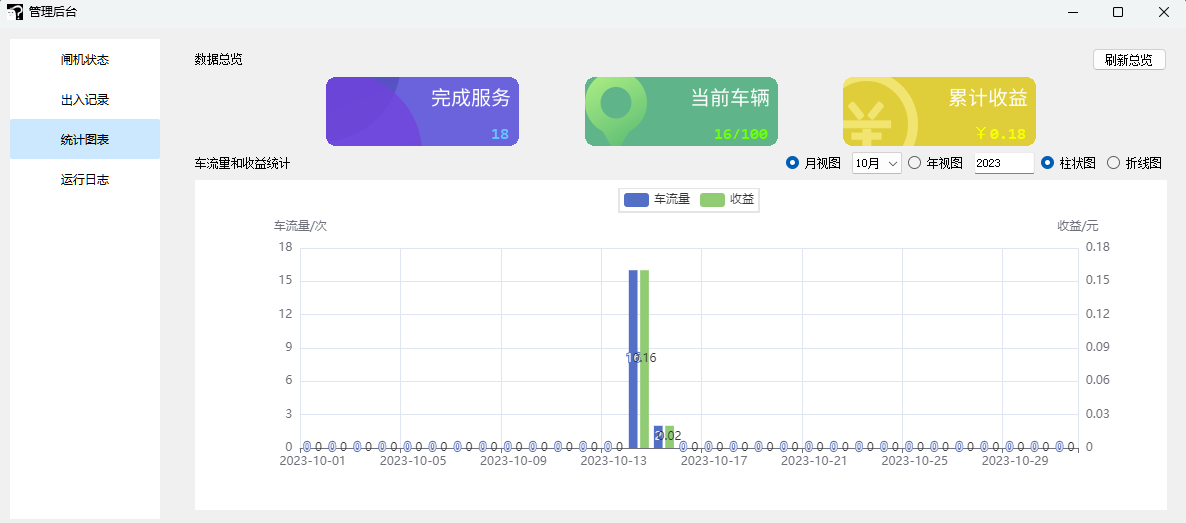Open the 10月 month dropdown
Screen dimensions: 1186x523
point(876,163)
